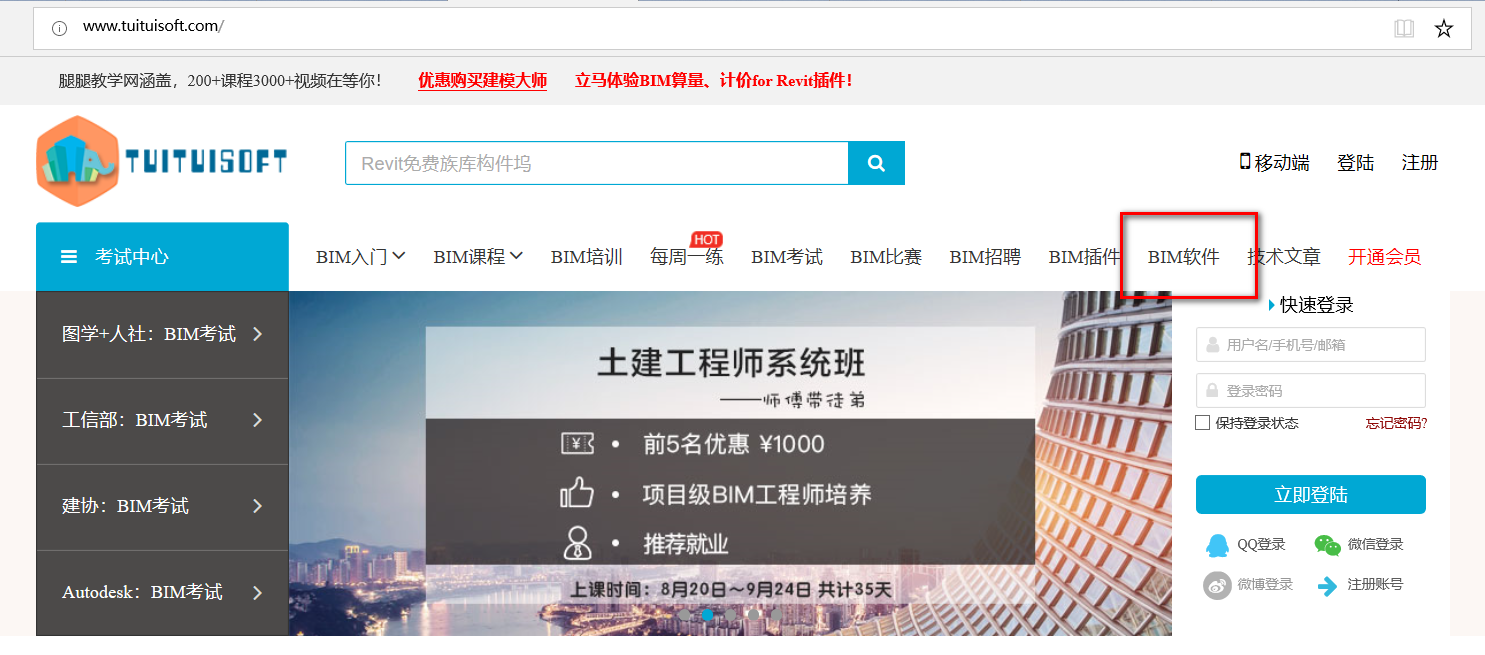1485x655 pixels.
Task: Click the 立即登陆 button
Action: (x=1311, y=495)
